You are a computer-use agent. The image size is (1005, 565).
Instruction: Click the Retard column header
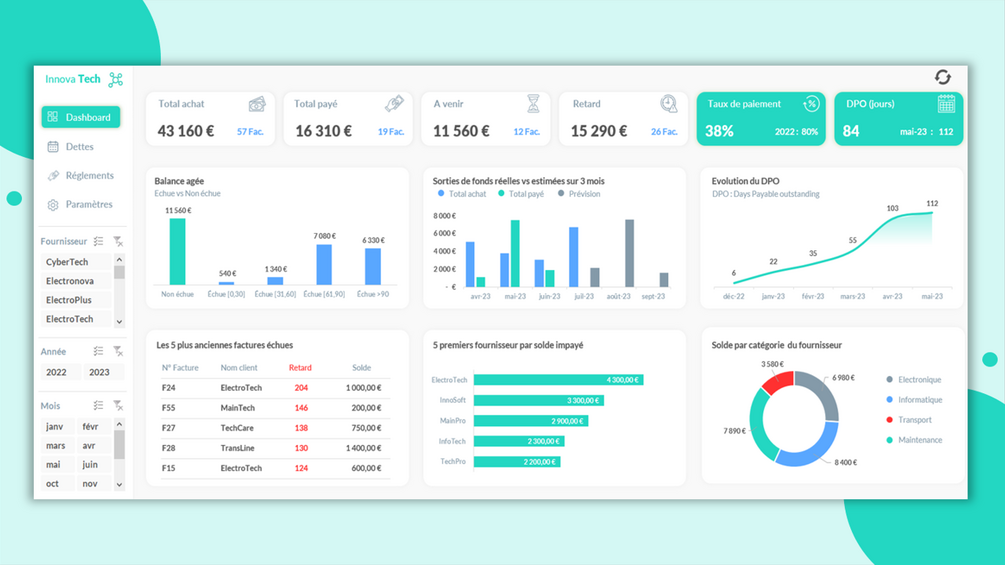pos(300,368)
